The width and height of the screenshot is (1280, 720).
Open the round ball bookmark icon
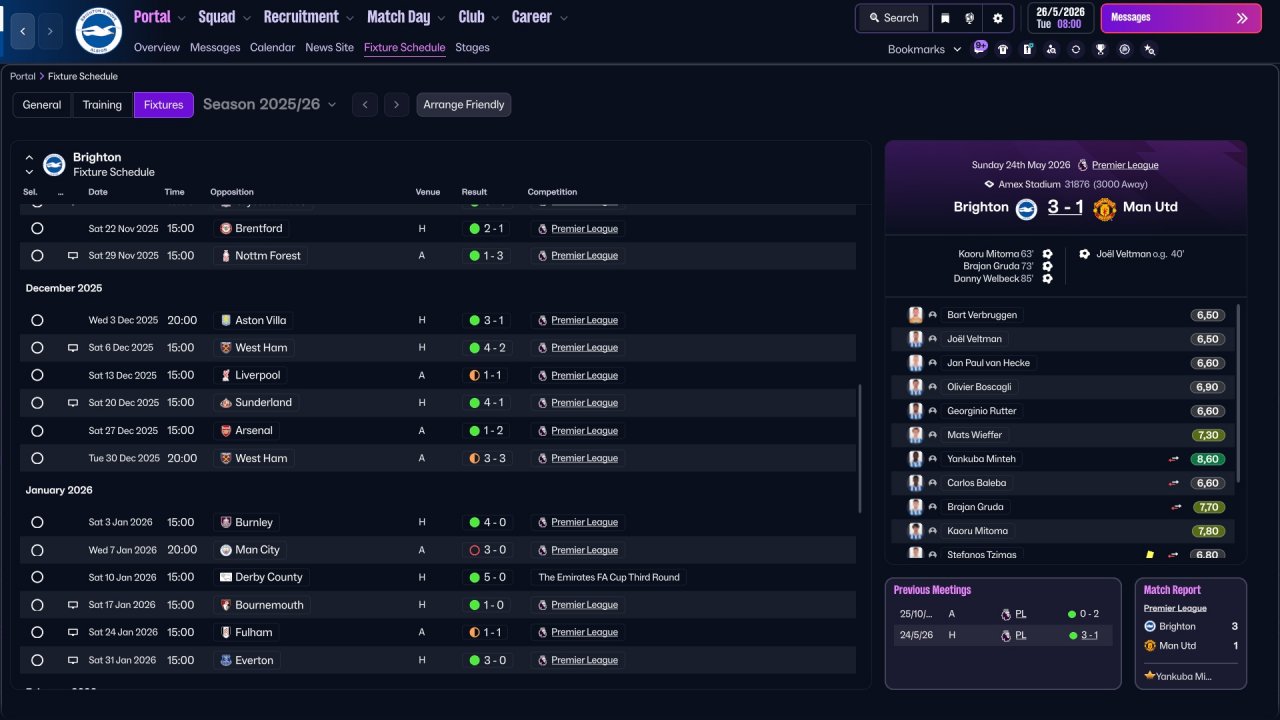pyautogui.click(x=1125, y=49)
